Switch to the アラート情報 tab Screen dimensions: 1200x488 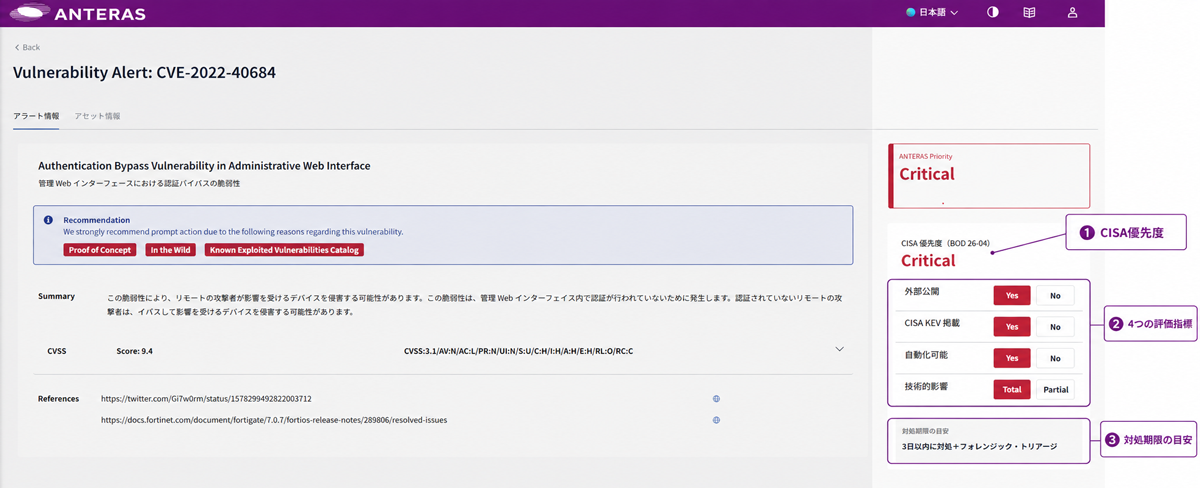tap(36, 116)
